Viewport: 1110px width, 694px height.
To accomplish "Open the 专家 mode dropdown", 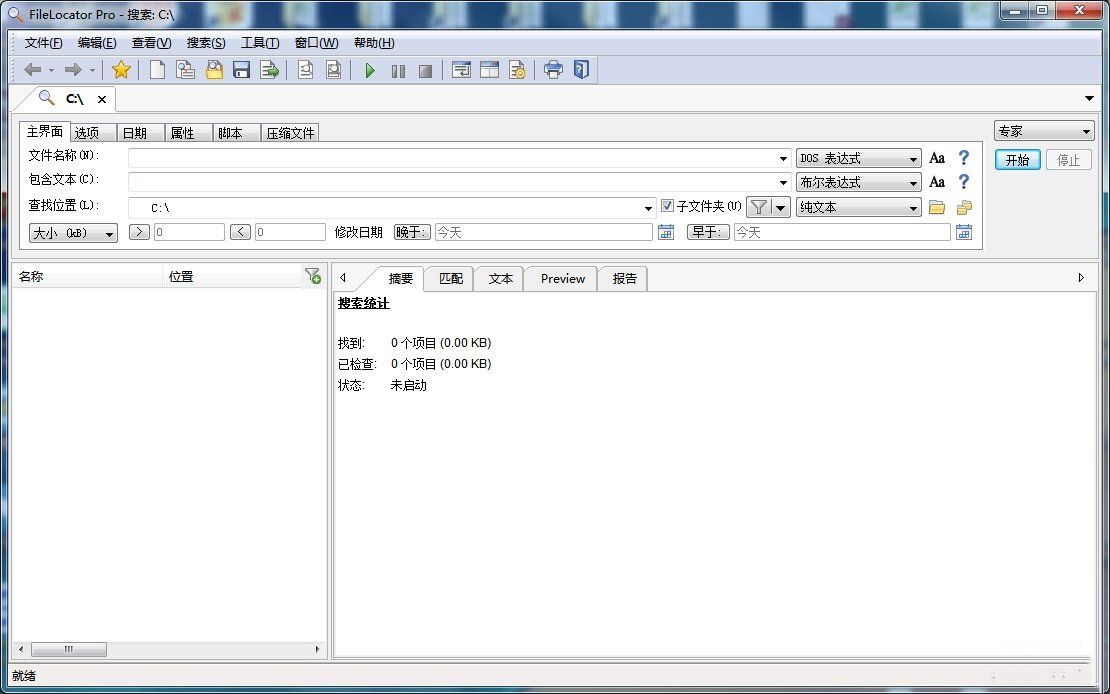I will pos(1044,131).
